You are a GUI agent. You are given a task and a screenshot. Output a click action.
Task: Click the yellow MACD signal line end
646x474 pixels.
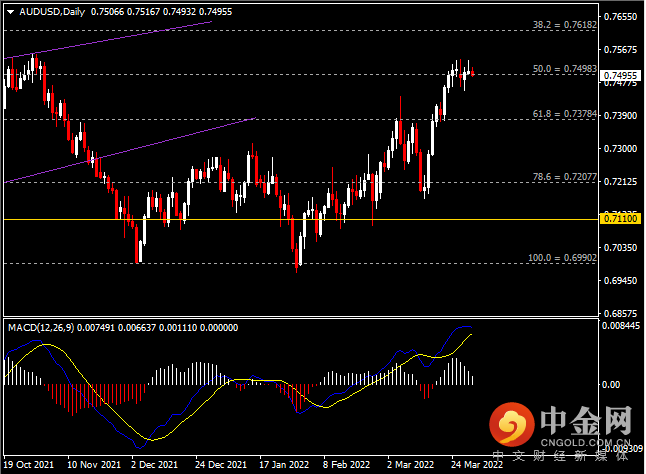point(471,335)
